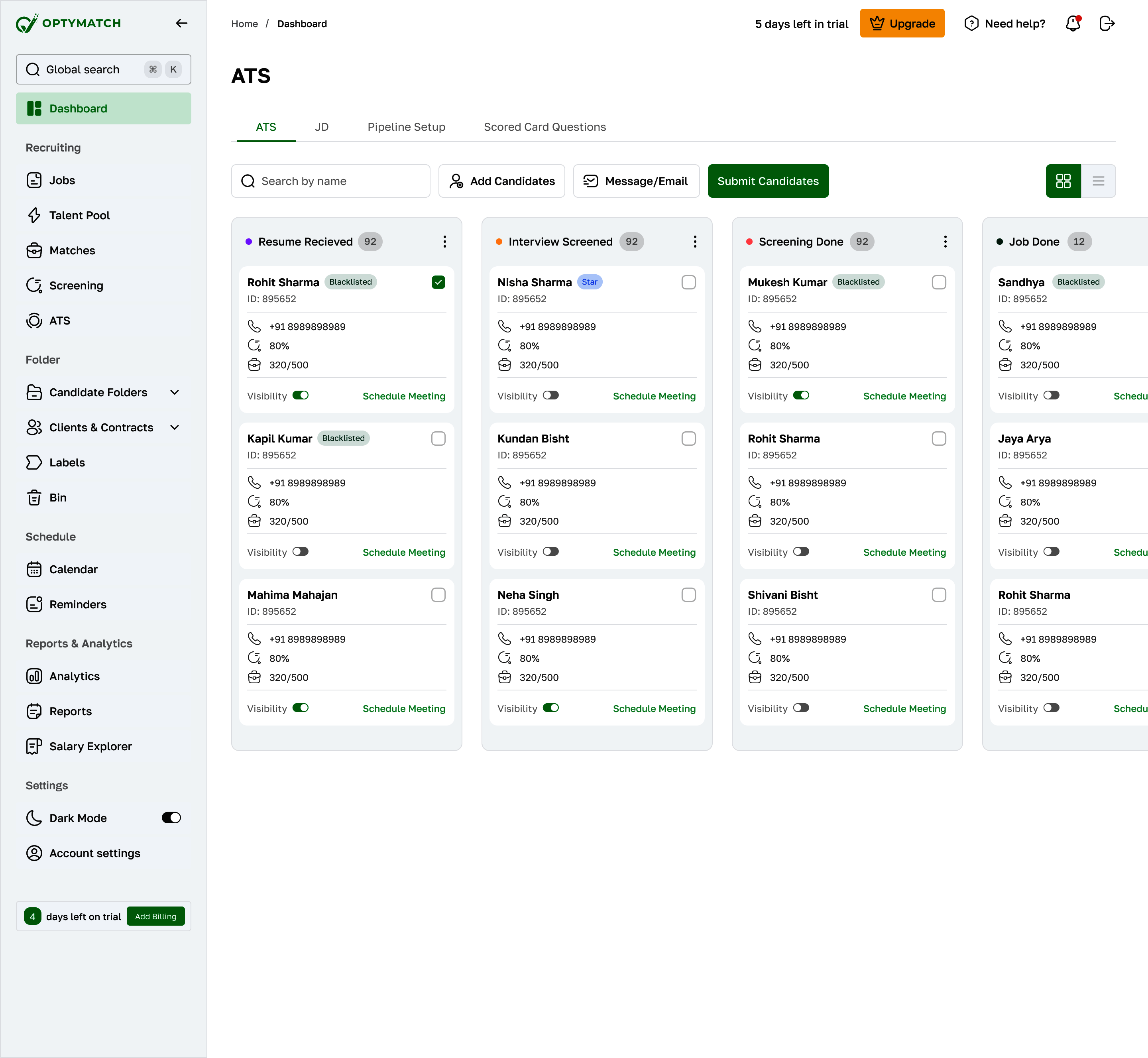This screenshot has height=1058, width=1148.
Task: Focus the Search by name field
Action: click(330, 181)
